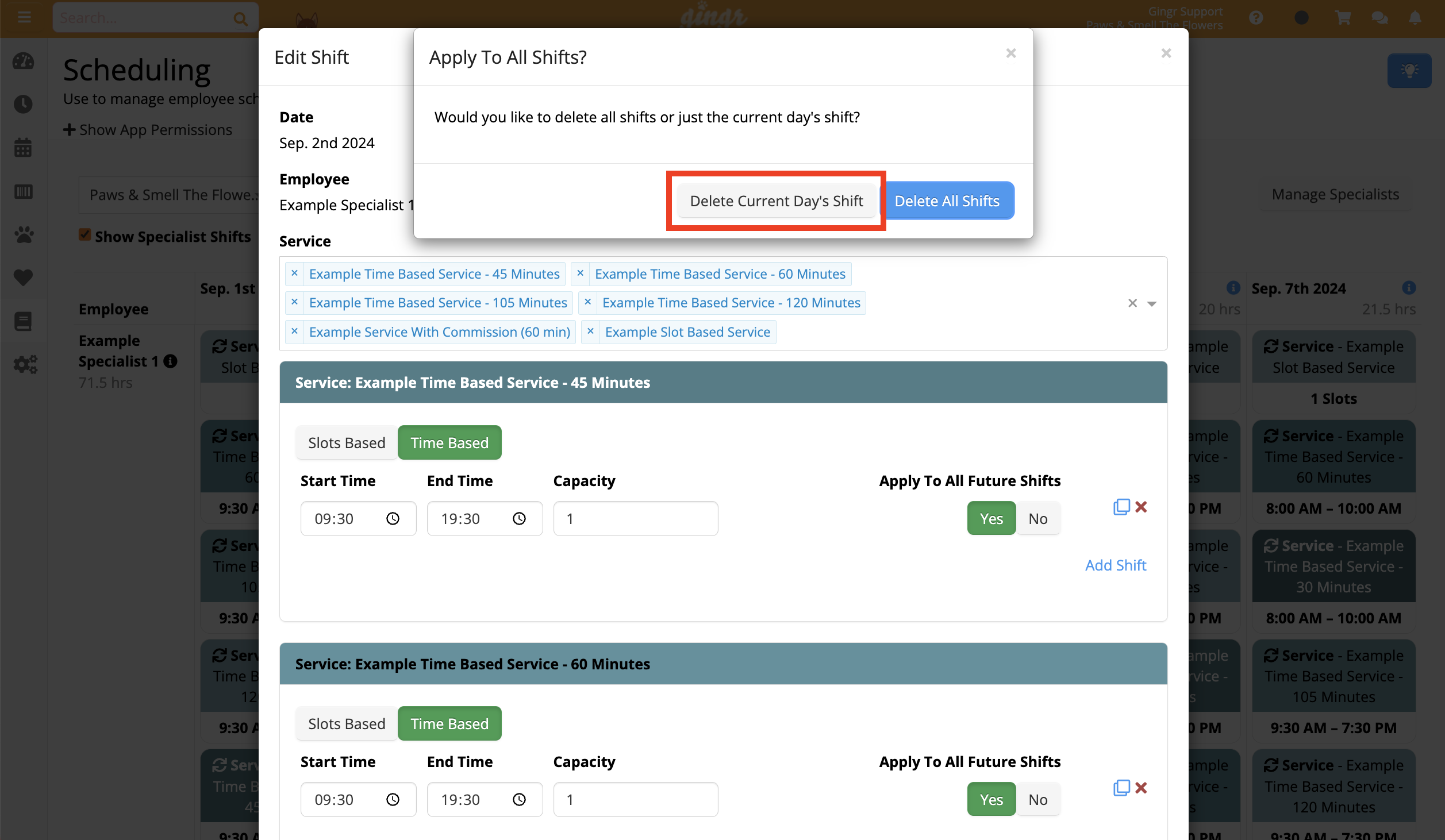Open time picker for 60 Minutes Start Time
Image resolution: width=1445 pixels, height=840 pixels.
click(393, 799)
